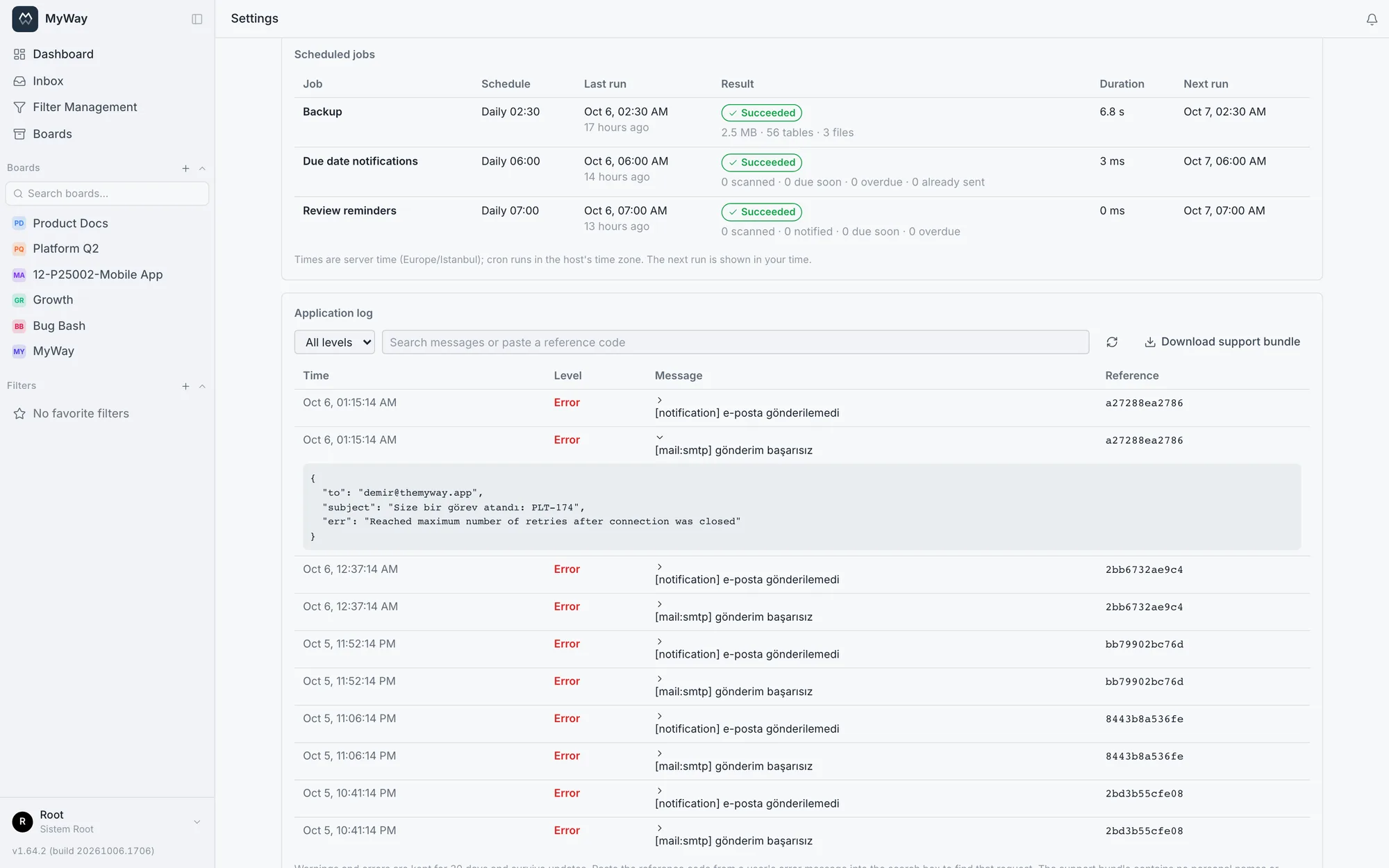Click the Mobile App MA badge
This screenshot has height=868, width=1389.
[19, 274]
